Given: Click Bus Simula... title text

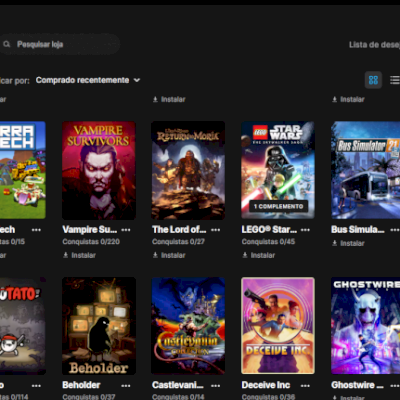Looking at the screenshot, I should 358,230.
